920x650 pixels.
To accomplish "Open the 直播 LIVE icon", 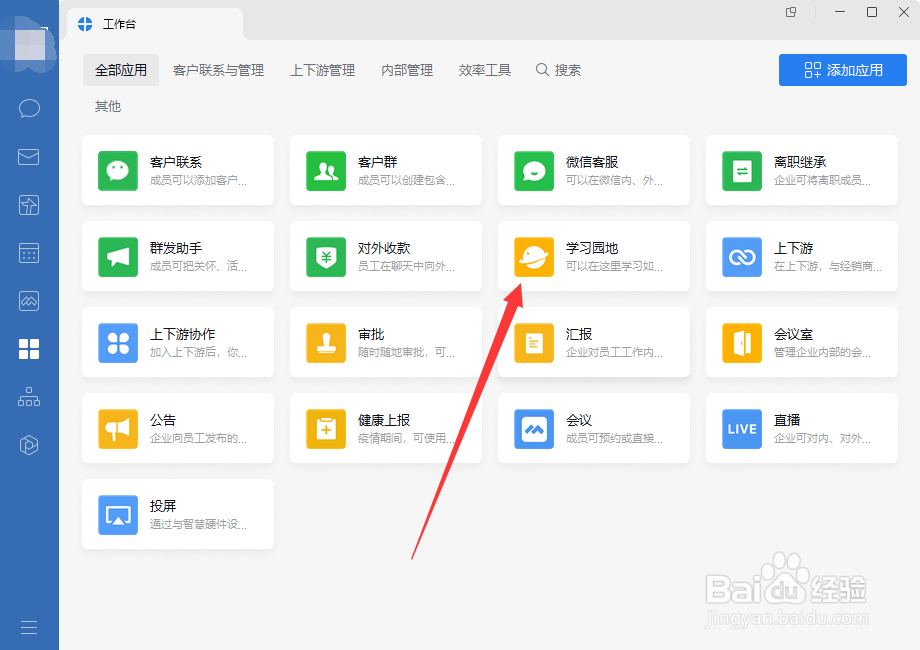I will 742,429.
